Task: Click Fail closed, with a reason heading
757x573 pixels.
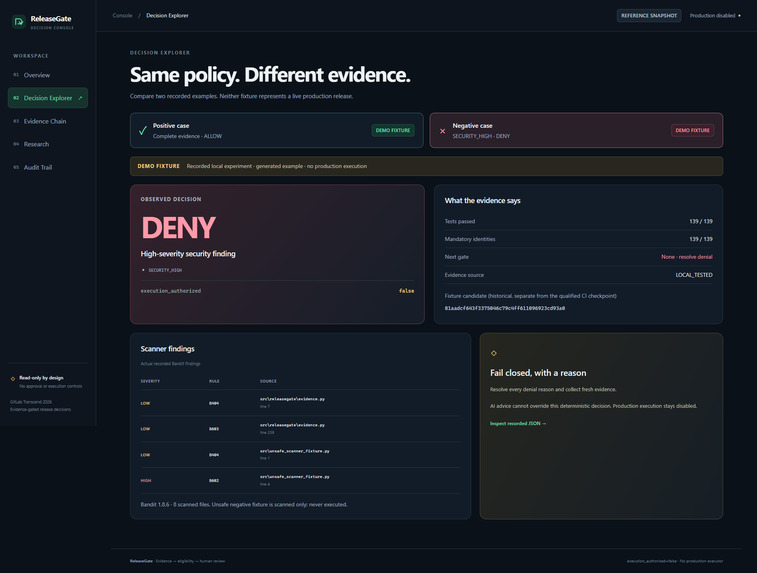Action: point(538,373)
